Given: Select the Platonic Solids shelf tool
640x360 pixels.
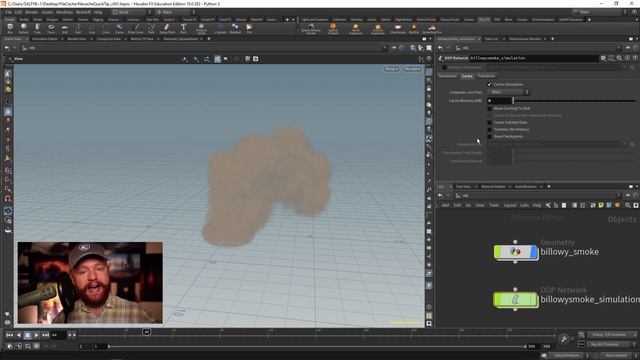Looking at the screenshot, I should (201, 29).
